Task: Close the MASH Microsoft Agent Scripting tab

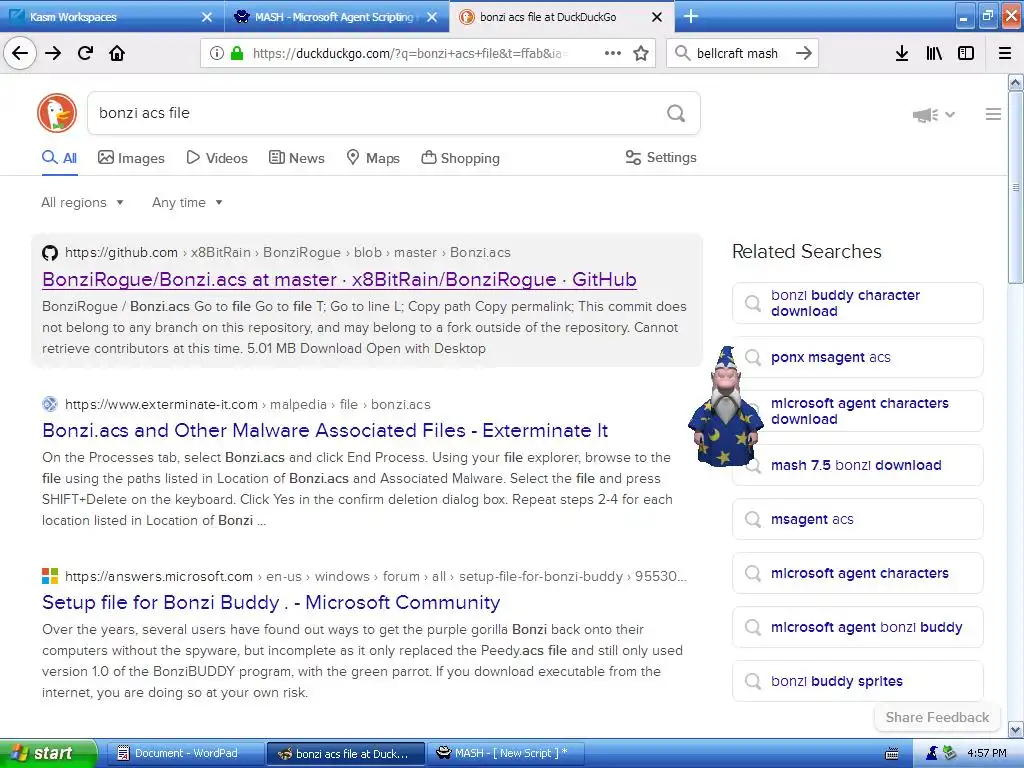Action: (432, 17)
